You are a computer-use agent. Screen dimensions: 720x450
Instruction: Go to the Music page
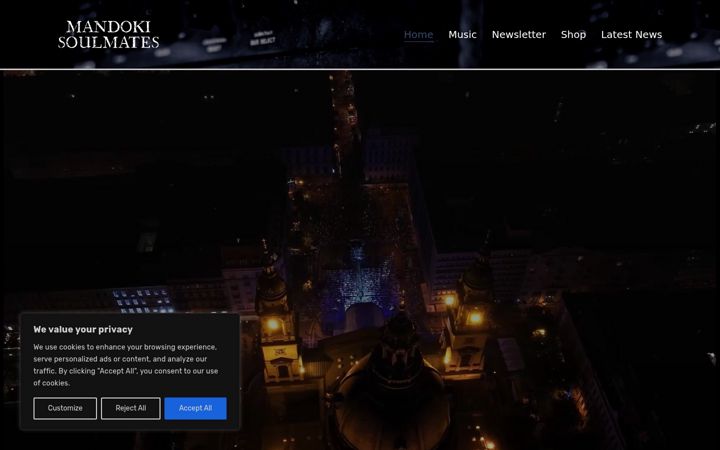click(x=462, y=34)
